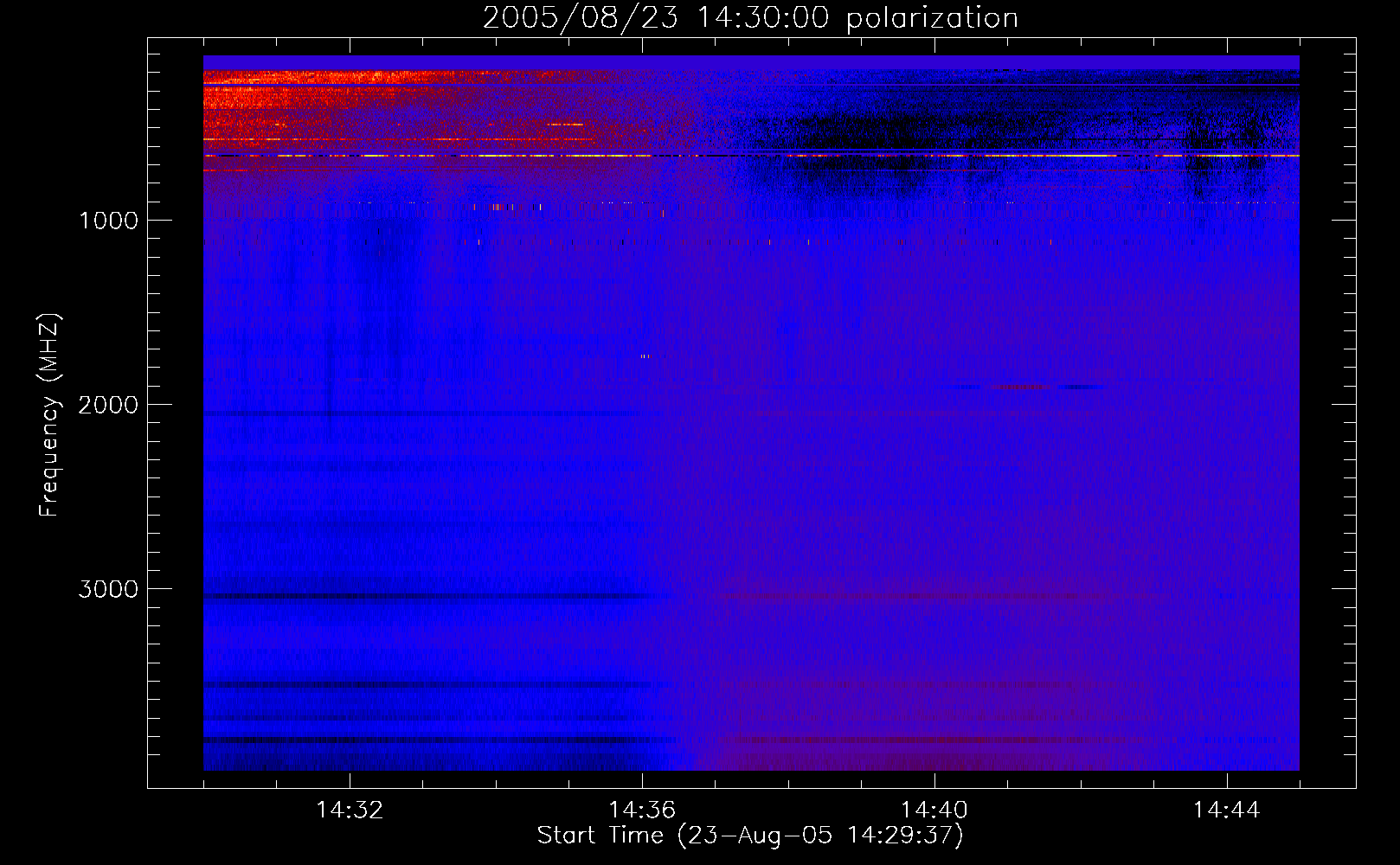The height and width of the screenshot is (865, 1400).
Task: Click the 14:36 time tick label
Action: [x=642, y=811]
